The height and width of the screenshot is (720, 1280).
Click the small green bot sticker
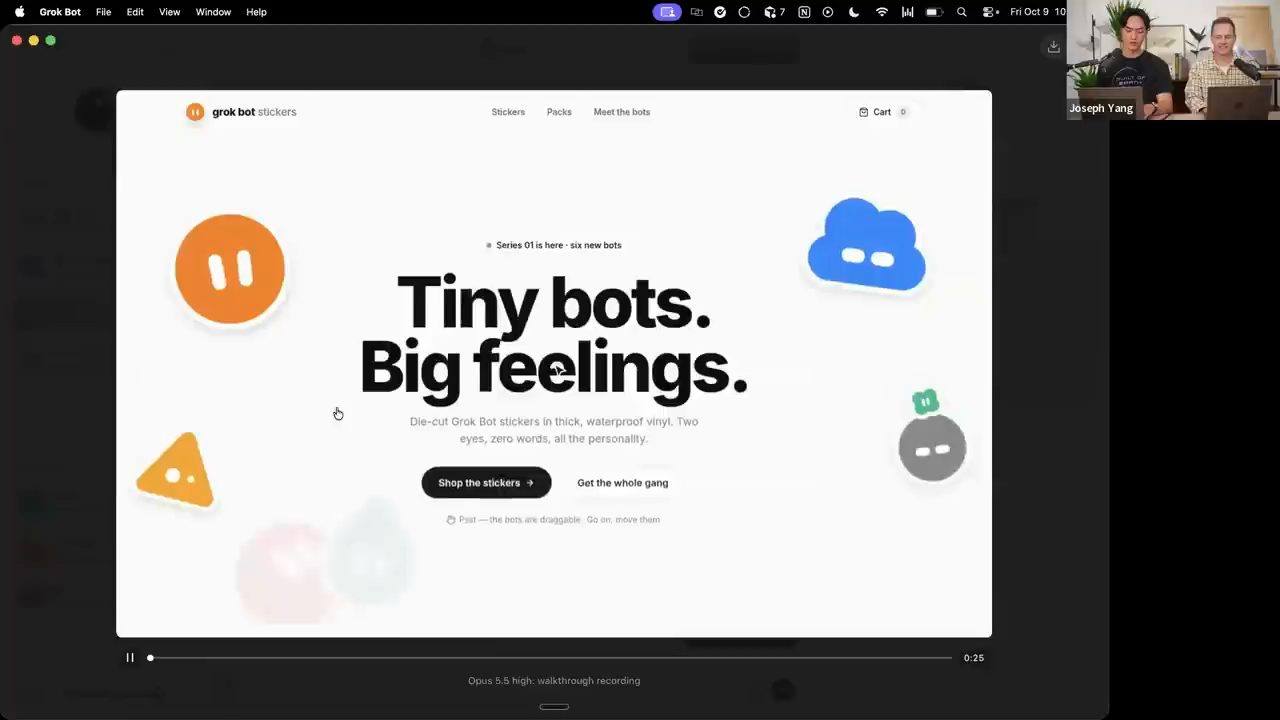926,402
